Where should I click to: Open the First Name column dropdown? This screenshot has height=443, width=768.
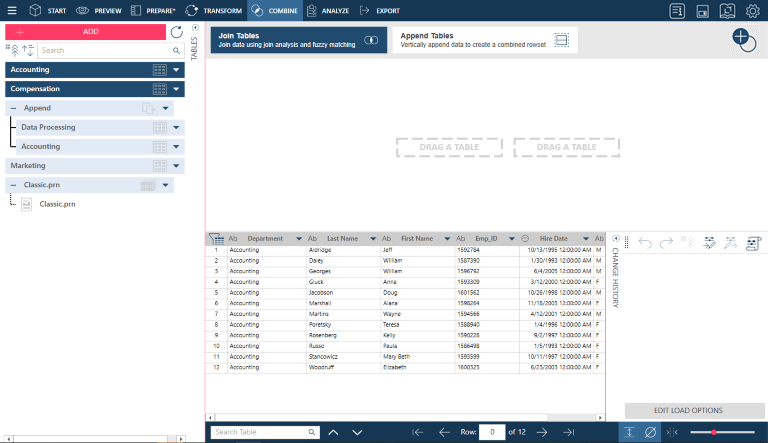pos(447,239)
